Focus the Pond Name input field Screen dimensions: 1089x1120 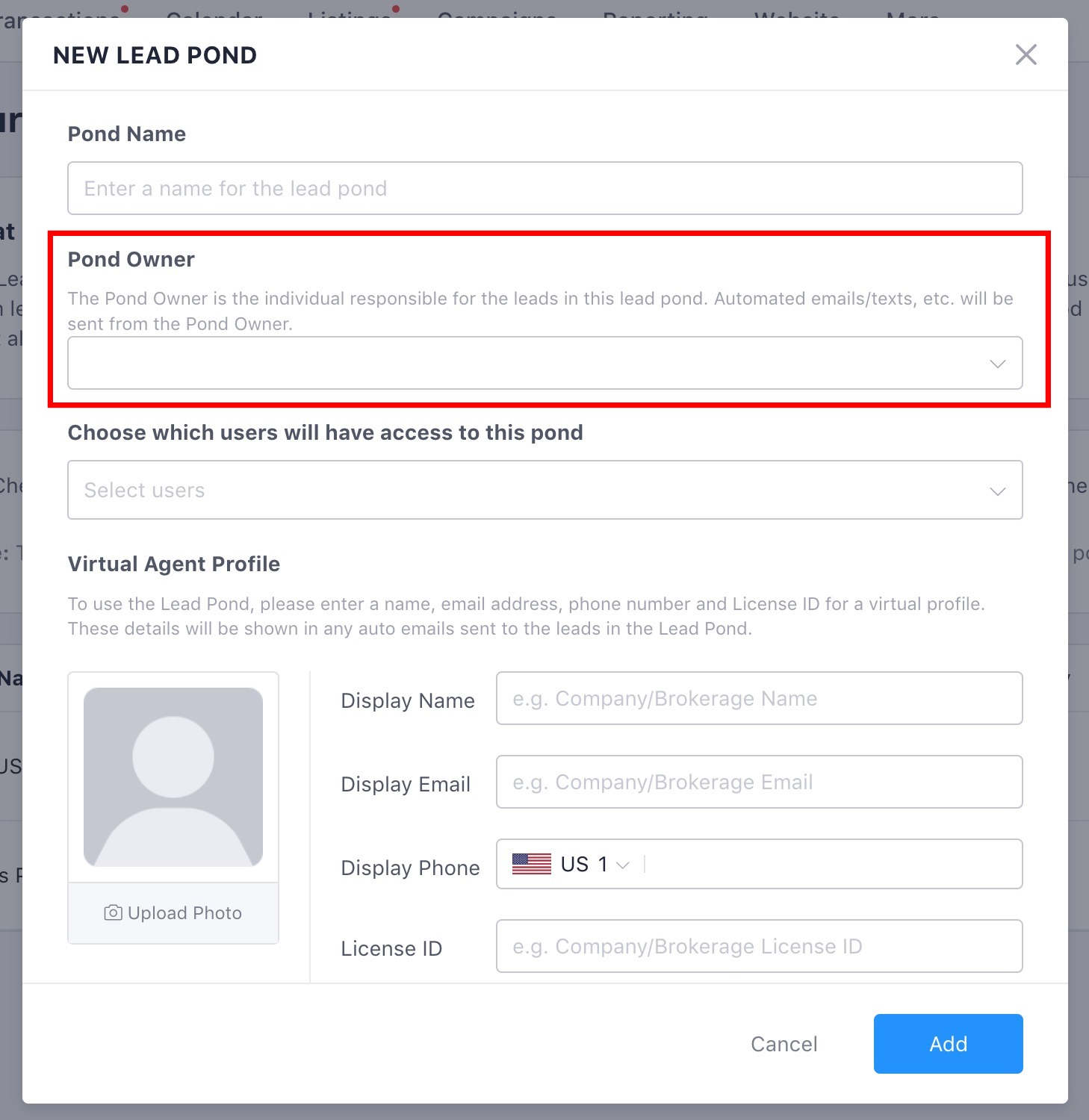544,188
